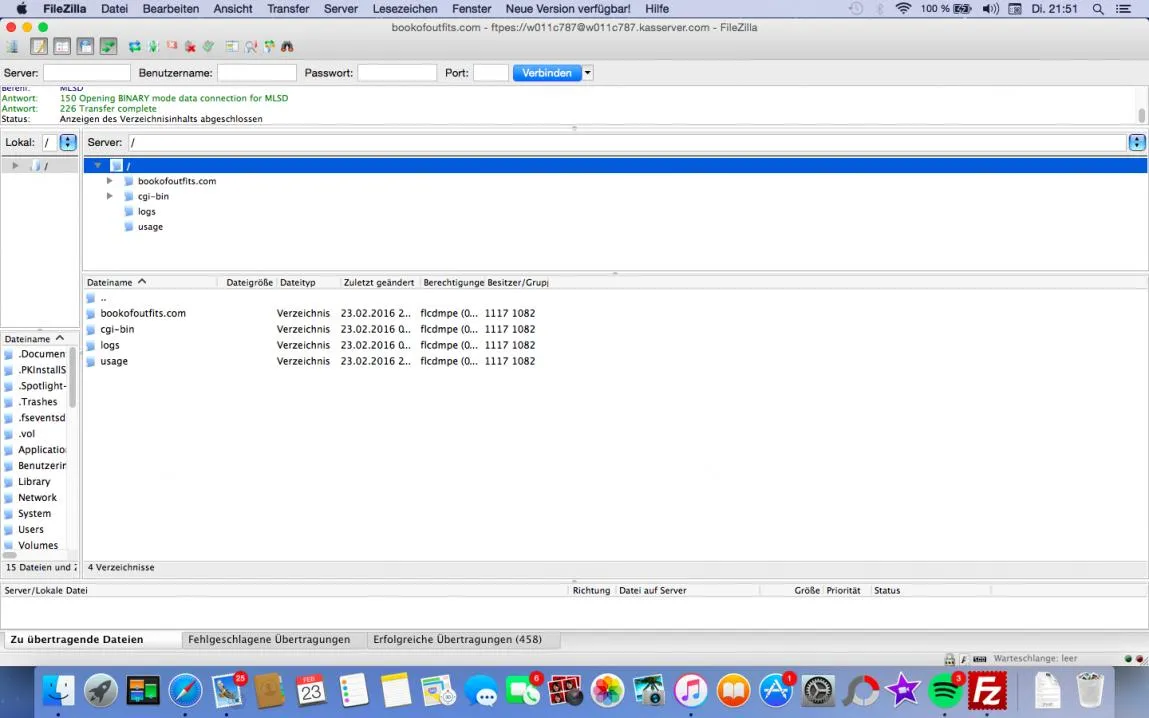Toggle transfer queue display button
This screenshot has height=718, width=1149.
point(108,47)
